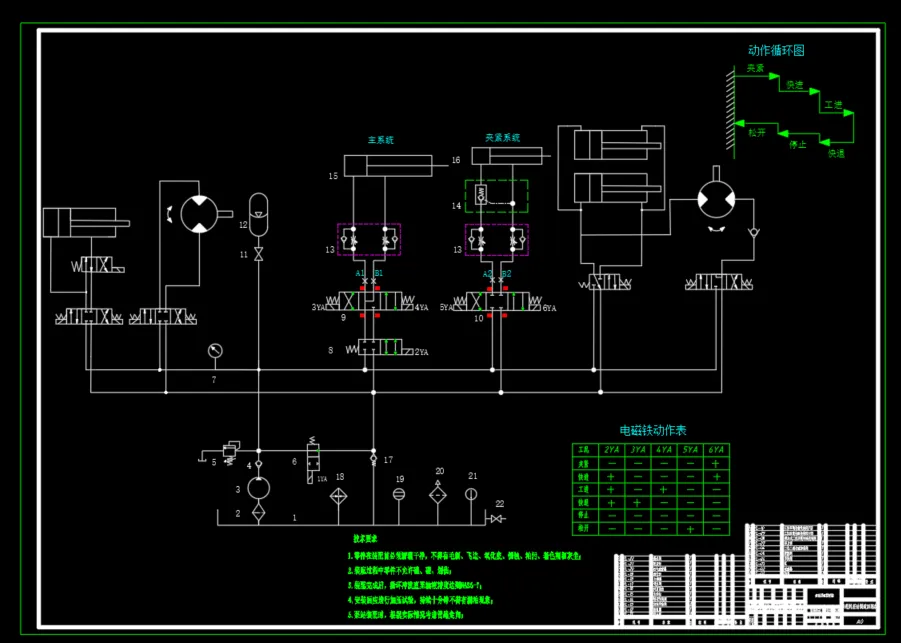Select the 夹紧 label in the cycle diagram
The image size is (901, 643).
(756, 68)
